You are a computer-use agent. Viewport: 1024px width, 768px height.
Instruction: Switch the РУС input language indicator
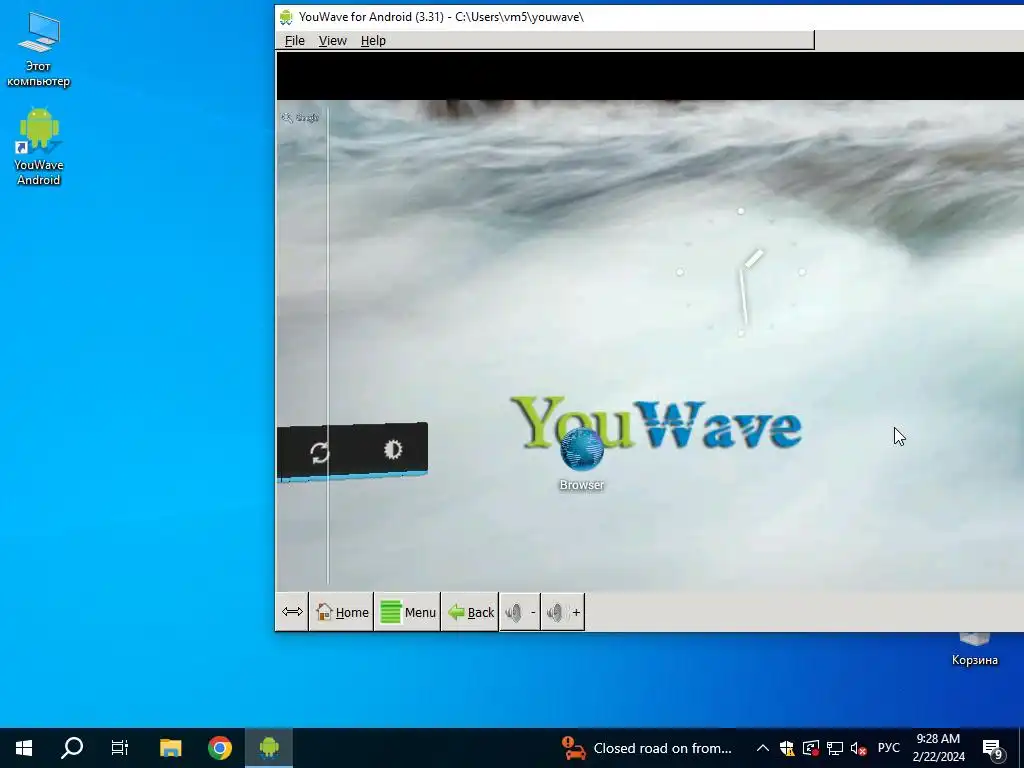point(888,748)
